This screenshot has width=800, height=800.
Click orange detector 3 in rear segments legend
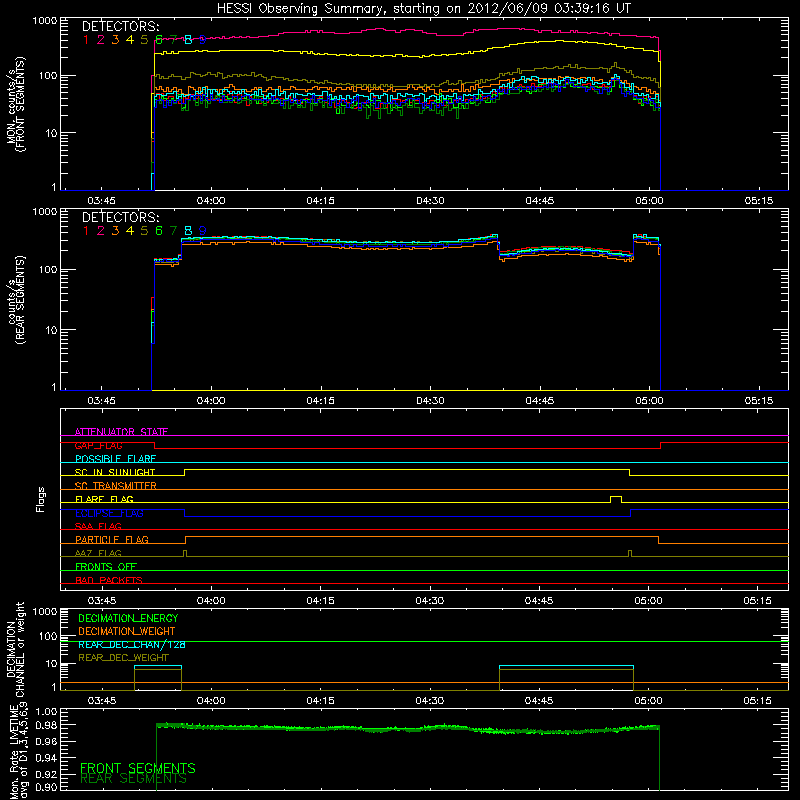(115, 231)
